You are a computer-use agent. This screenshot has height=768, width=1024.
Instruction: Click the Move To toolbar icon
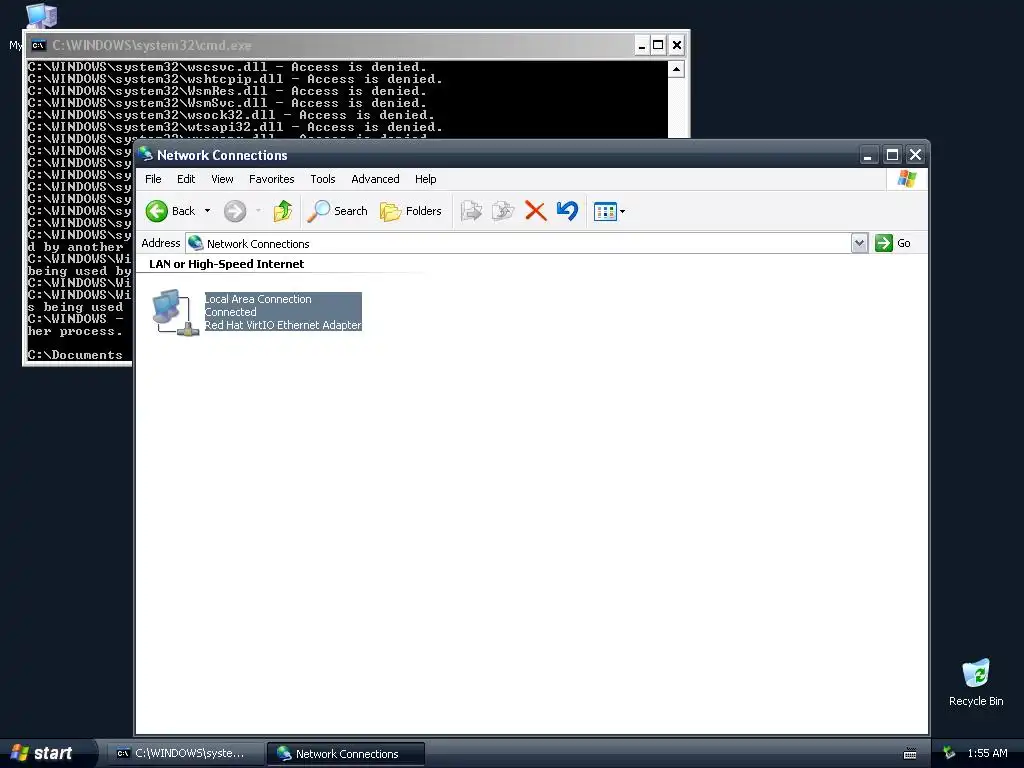[x=471, y=211]
